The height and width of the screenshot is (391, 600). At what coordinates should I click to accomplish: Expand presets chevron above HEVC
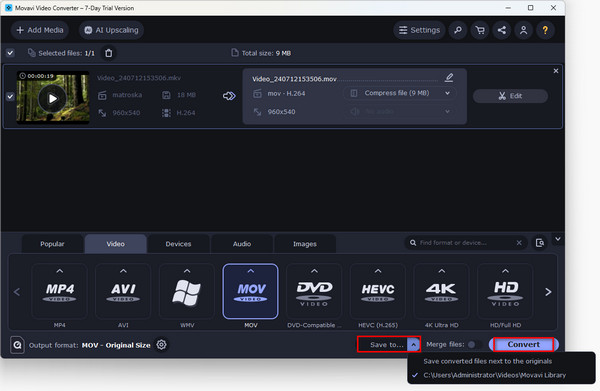coord(378,271)
